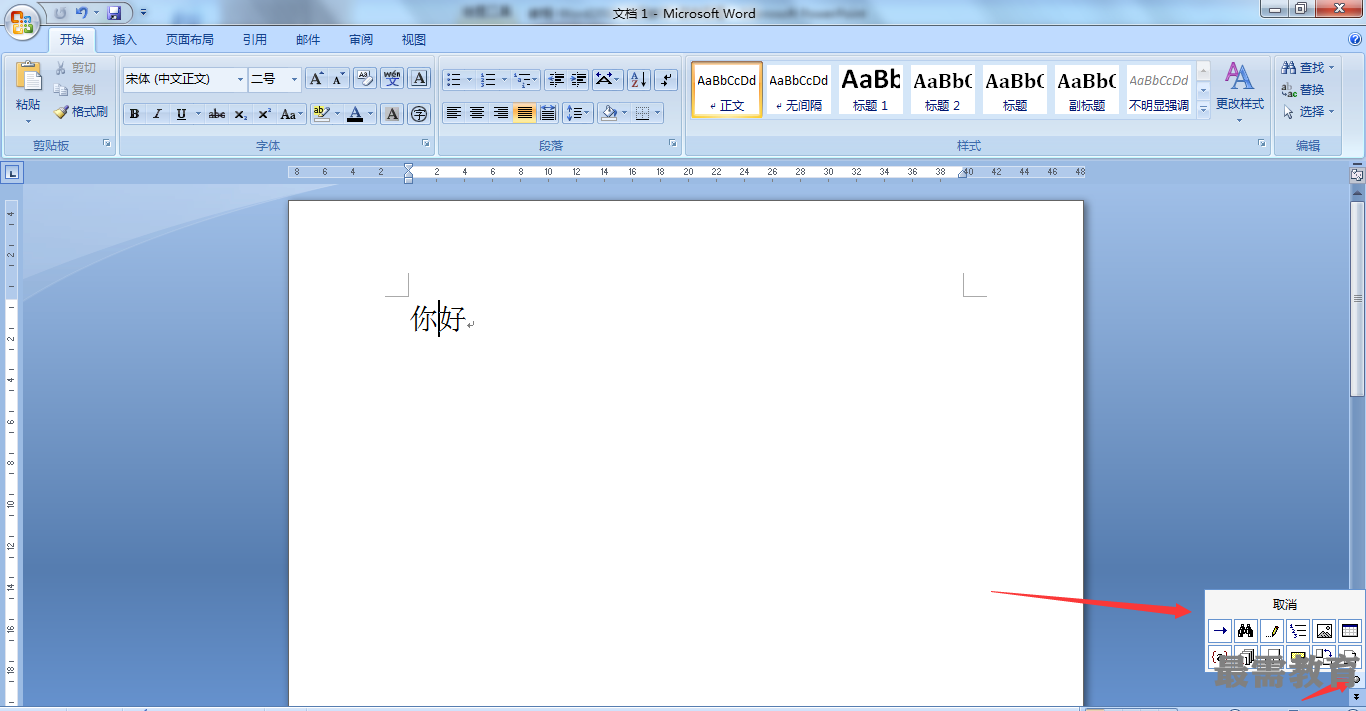Viewport: 1366px width, 711px height.
Task: Clear formatting with eraser icon
Action: tap(365, 79)
